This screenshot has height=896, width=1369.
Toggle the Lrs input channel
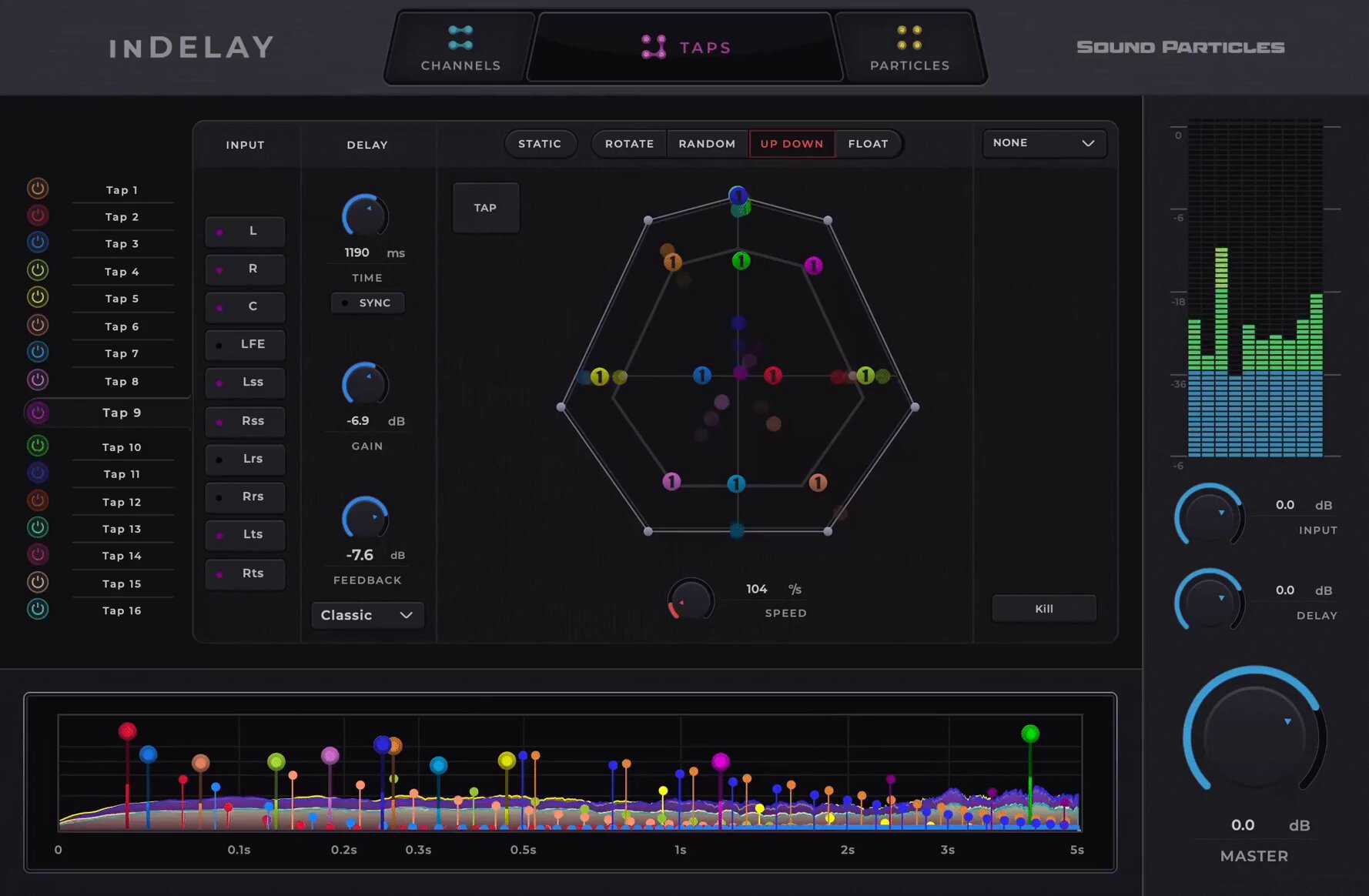pos(245,459)
